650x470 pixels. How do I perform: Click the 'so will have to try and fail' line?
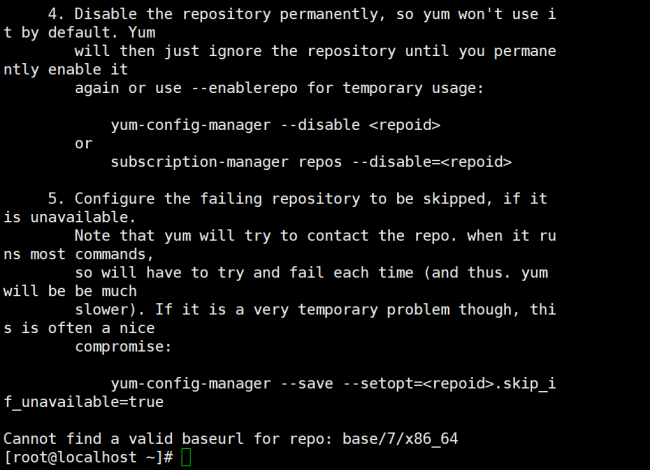click(310, 273)
